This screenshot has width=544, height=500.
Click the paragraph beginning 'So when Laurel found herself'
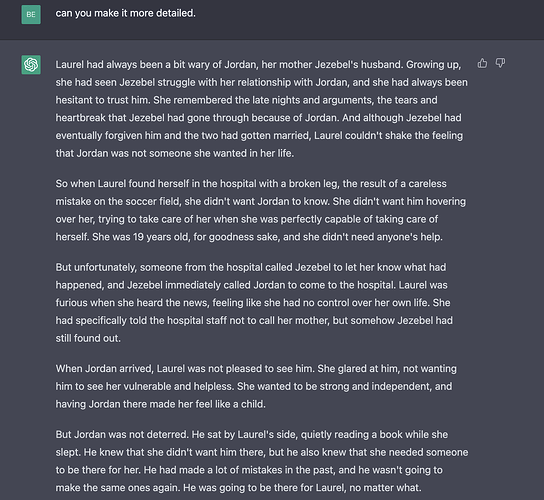coord(261,210)
